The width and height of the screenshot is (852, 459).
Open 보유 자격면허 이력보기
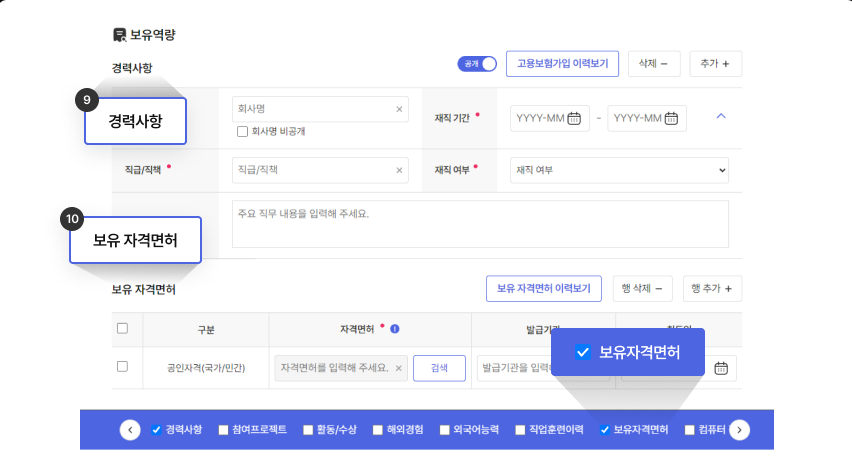[x=543, y=288]
